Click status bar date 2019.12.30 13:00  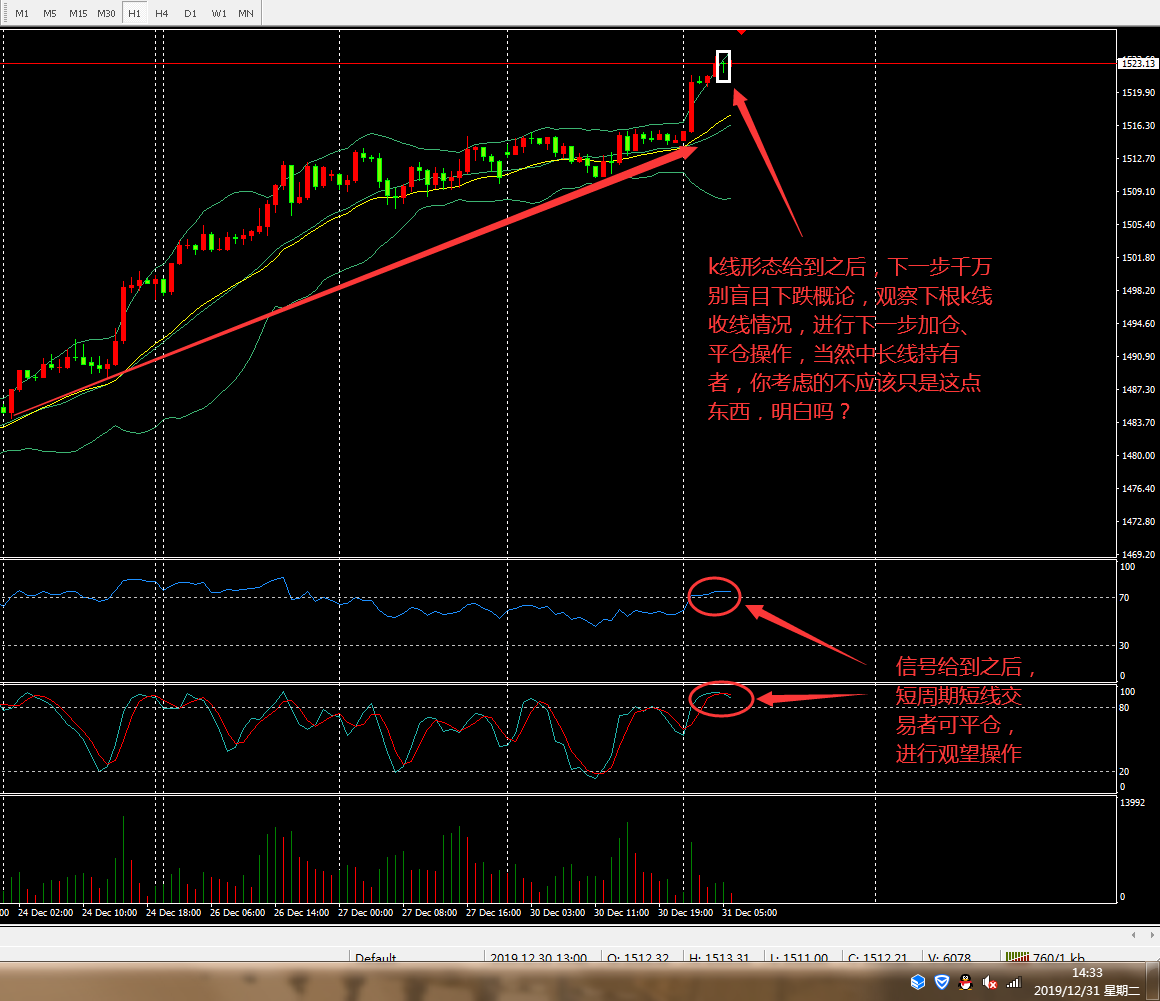point(539,957)
